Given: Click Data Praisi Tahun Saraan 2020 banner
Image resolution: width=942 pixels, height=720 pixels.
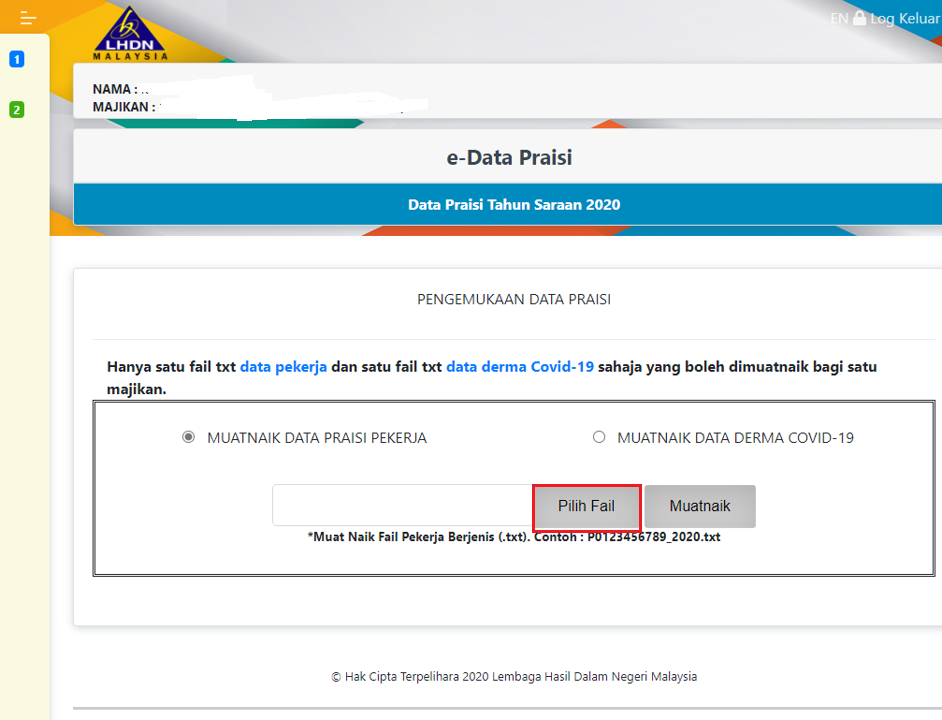Looking at the screenshot, I should [x=514, y=205].
